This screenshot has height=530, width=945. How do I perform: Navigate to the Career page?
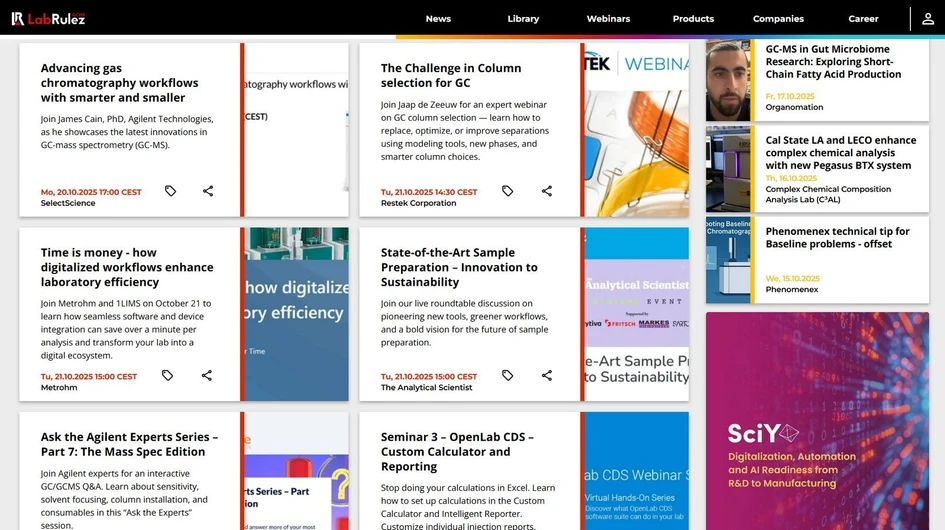coord(863,19)
